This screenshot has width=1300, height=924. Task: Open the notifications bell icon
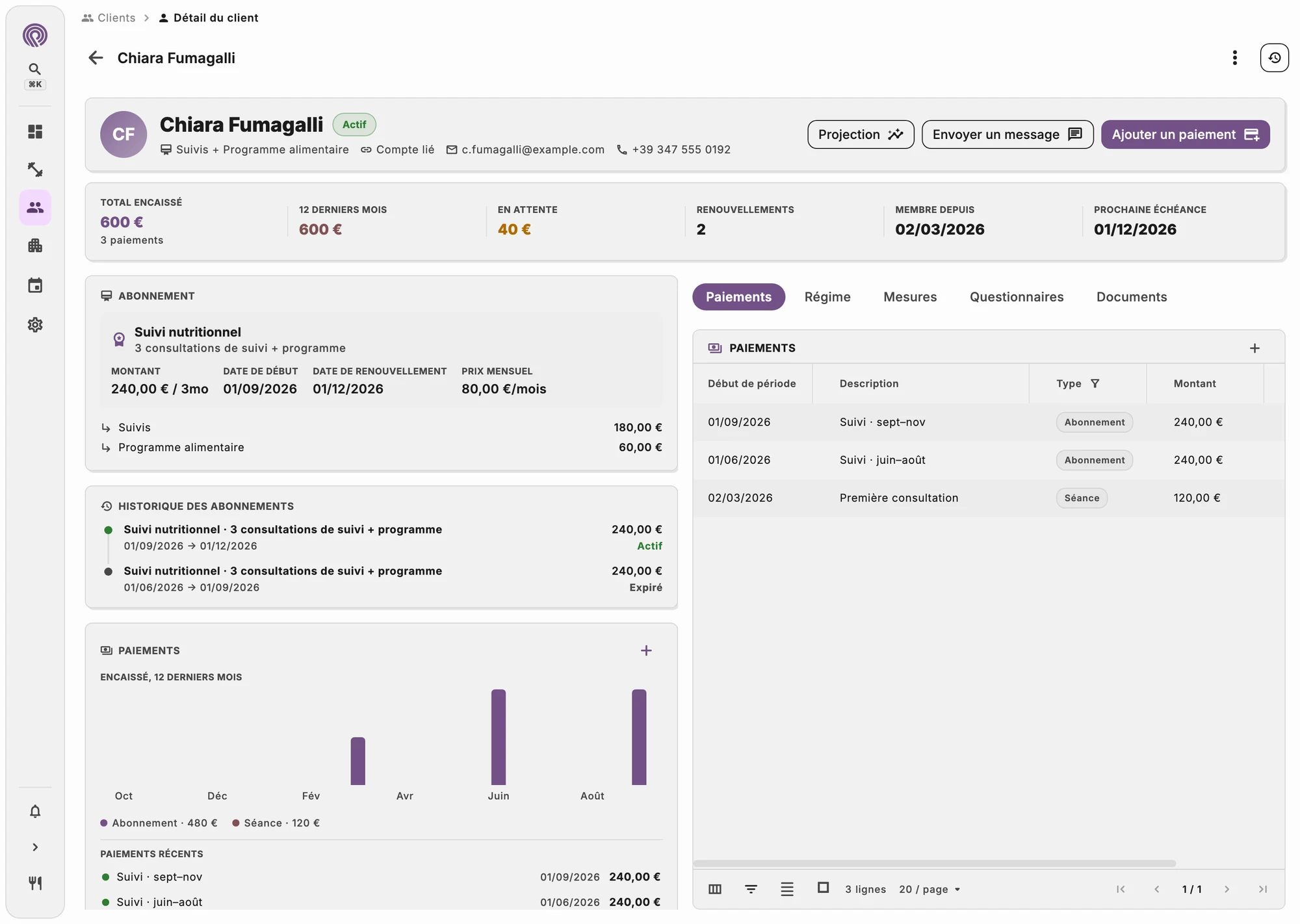point(35,811)
